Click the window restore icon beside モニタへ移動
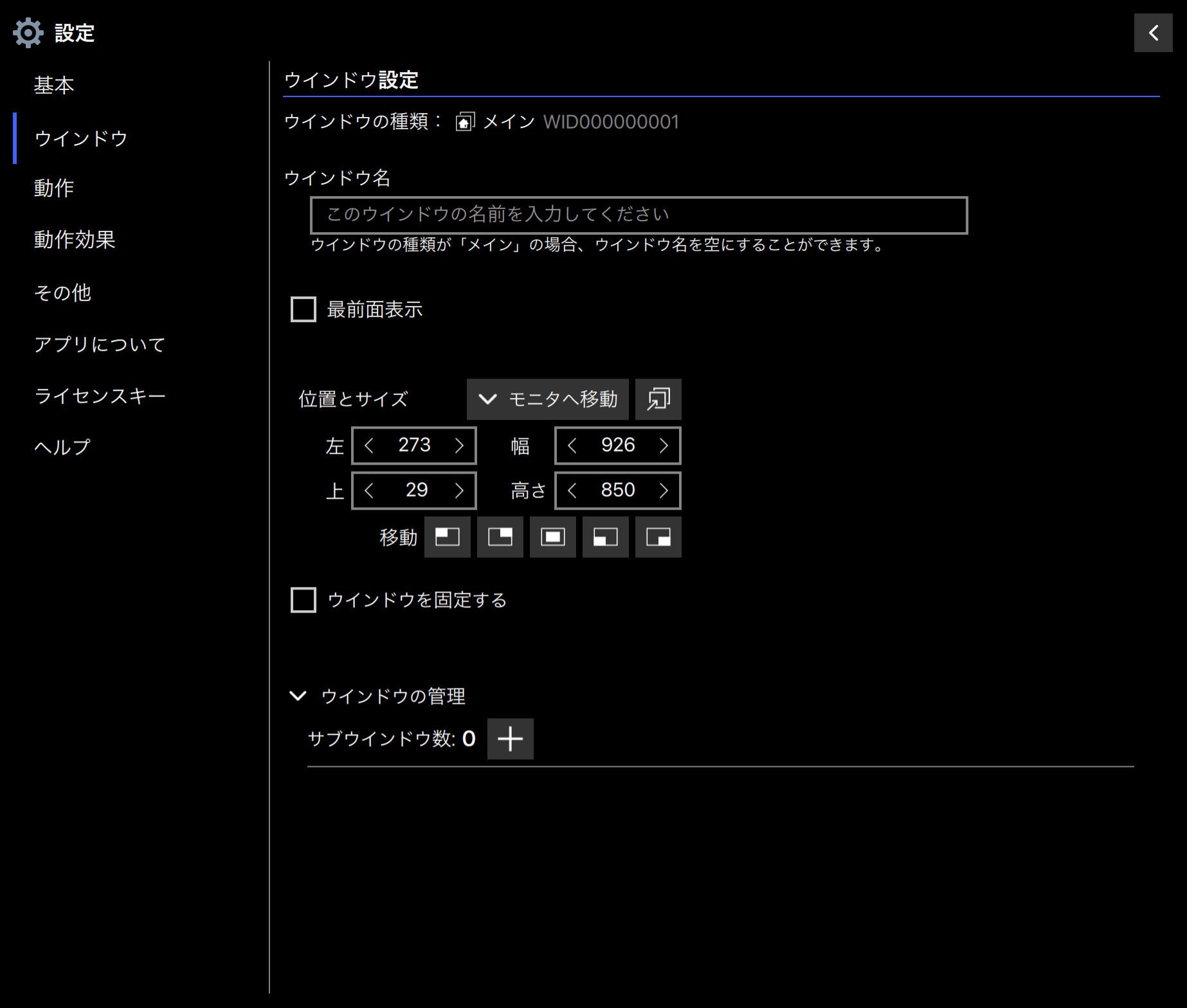 tap(658, 399)
